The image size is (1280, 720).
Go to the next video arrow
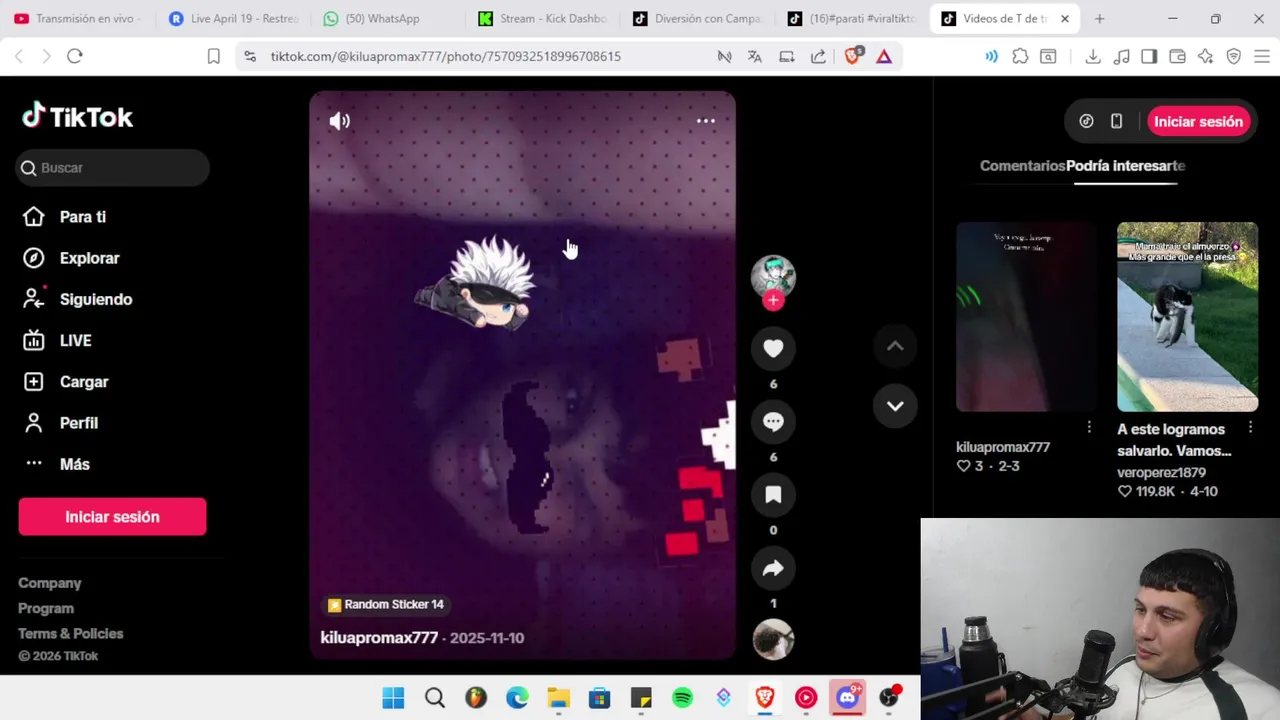pos(895,406)
